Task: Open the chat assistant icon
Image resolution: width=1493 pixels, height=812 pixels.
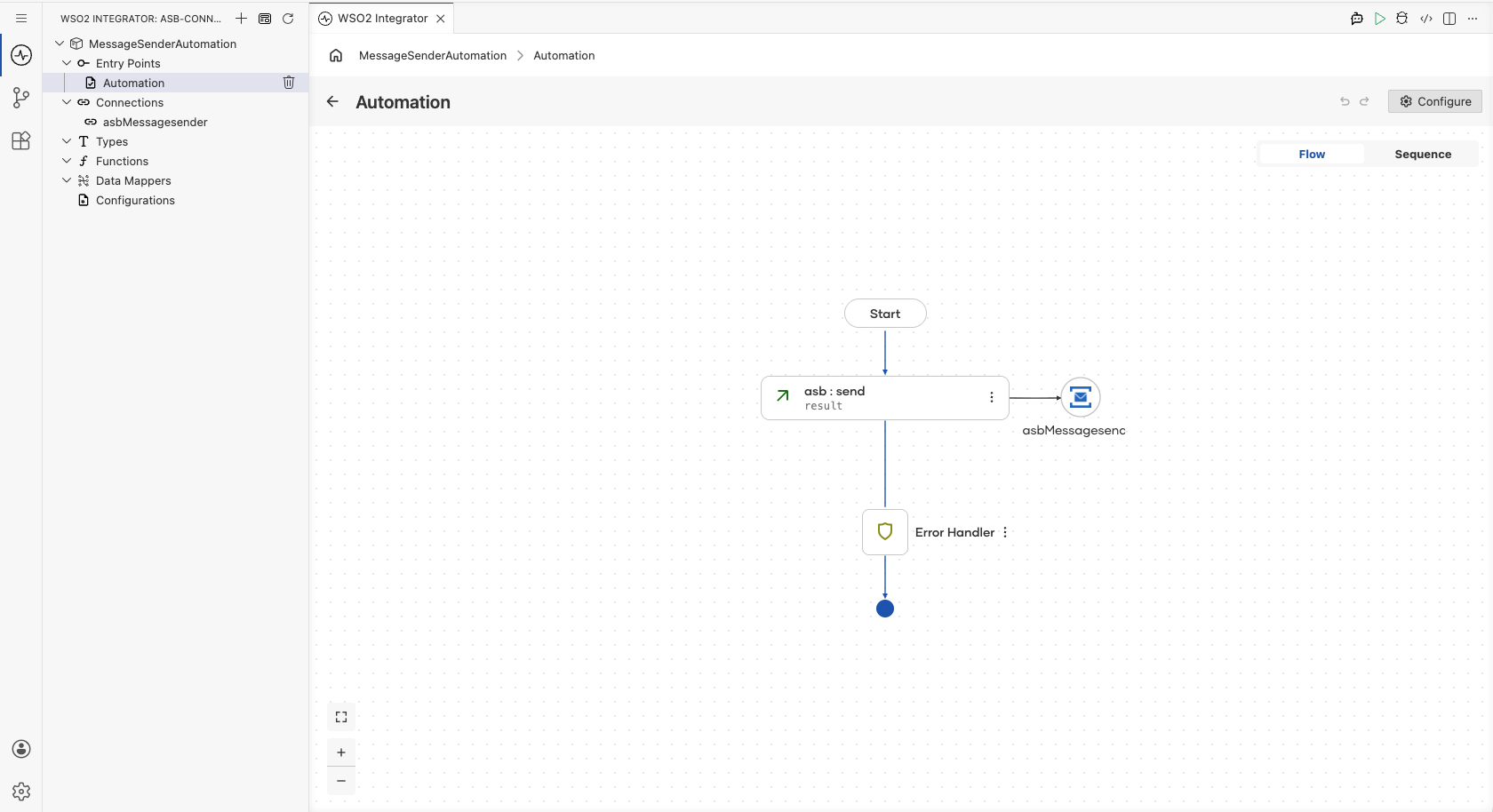Action: click(x=1357, y=18)
